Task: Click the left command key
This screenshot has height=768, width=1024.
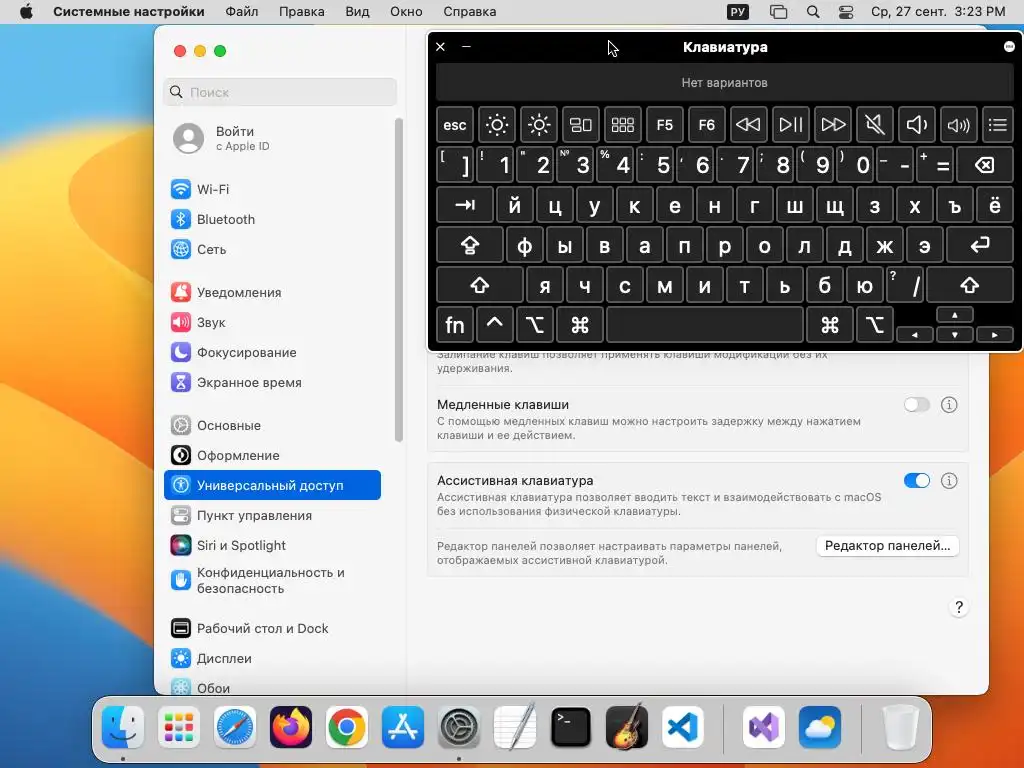Action: [x=580, y=325]
